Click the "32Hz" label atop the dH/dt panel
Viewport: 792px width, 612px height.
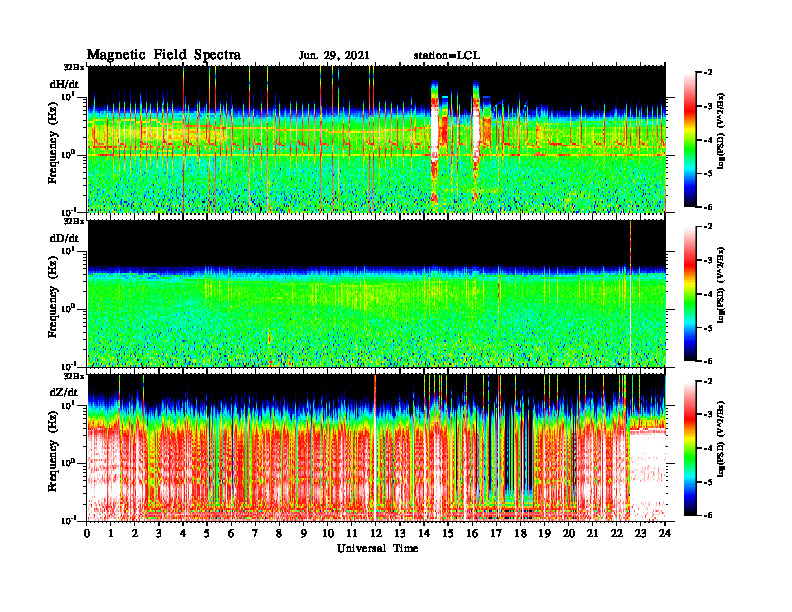(74, 66)
